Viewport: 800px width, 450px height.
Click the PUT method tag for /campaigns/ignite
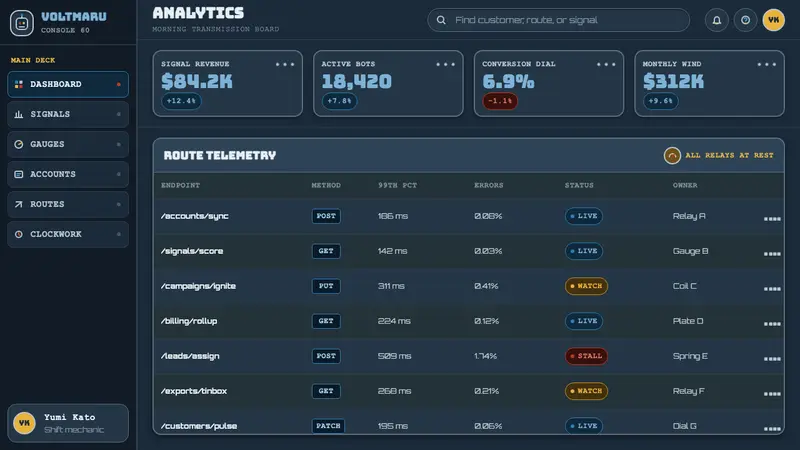326,286
